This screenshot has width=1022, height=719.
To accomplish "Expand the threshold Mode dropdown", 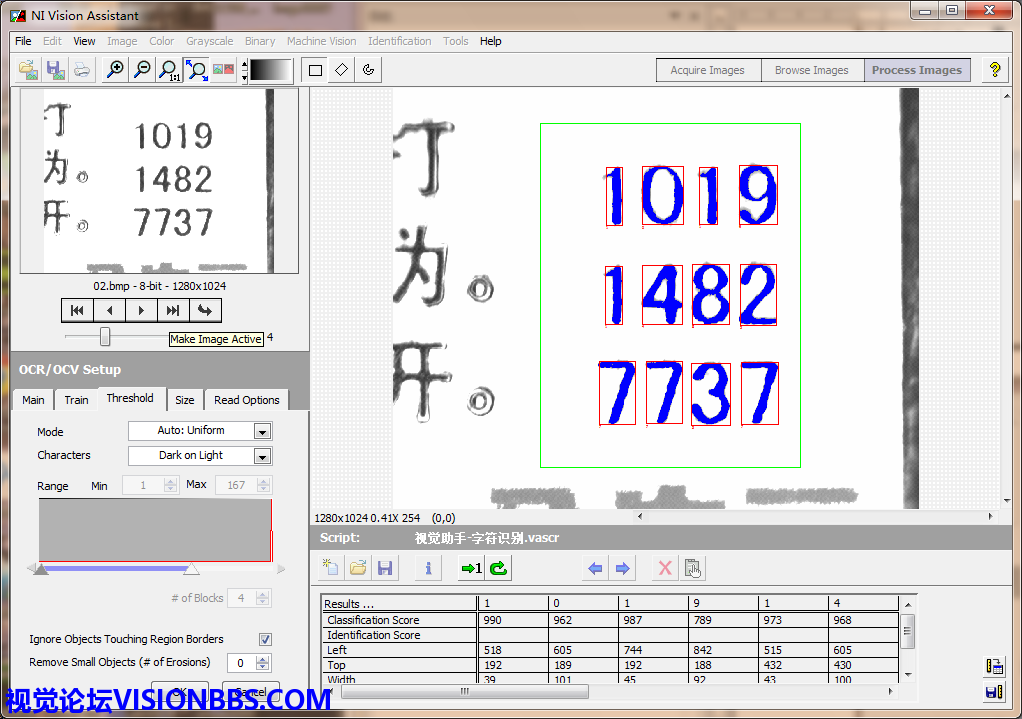I will (262, 432).
